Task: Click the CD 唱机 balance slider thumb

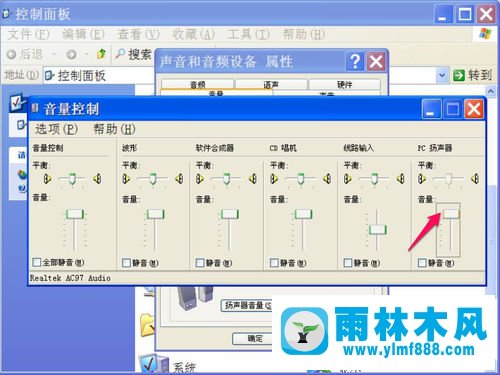Action: click(301, 179)
